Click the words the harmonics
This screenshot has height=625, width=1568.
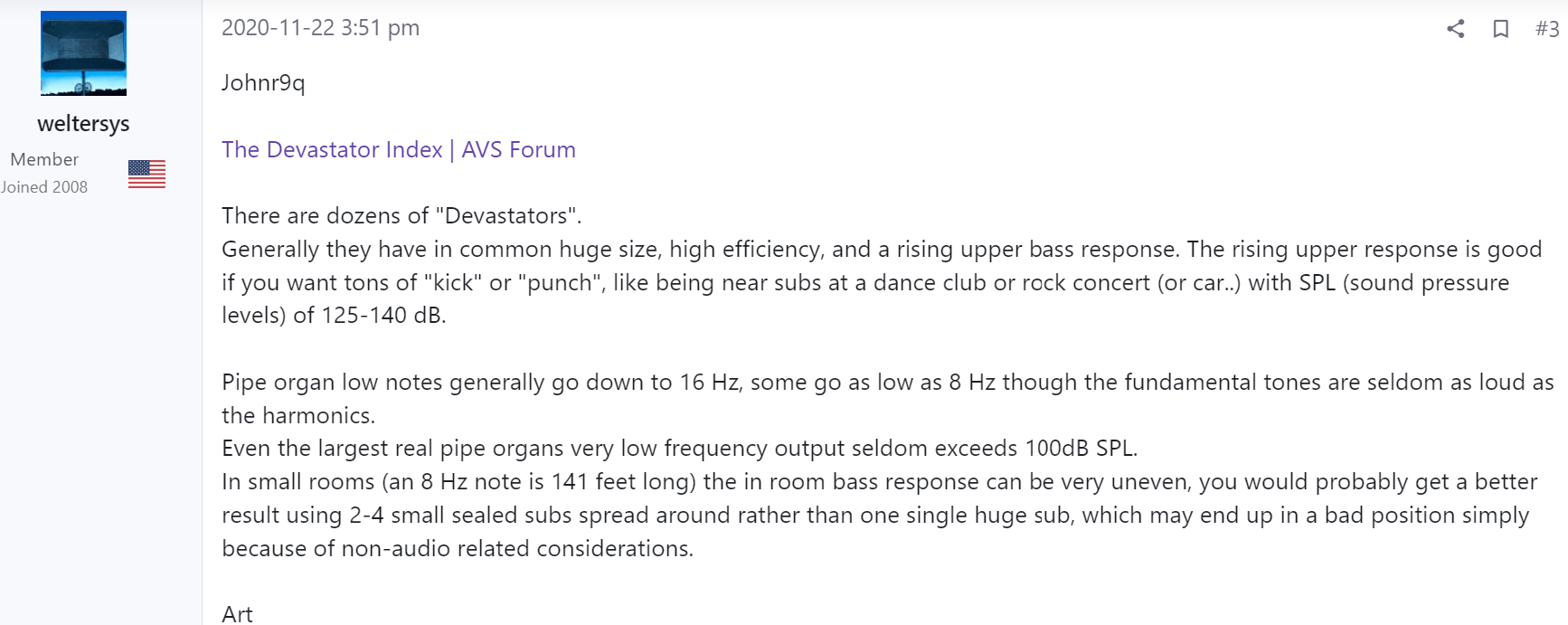point(298,415)
